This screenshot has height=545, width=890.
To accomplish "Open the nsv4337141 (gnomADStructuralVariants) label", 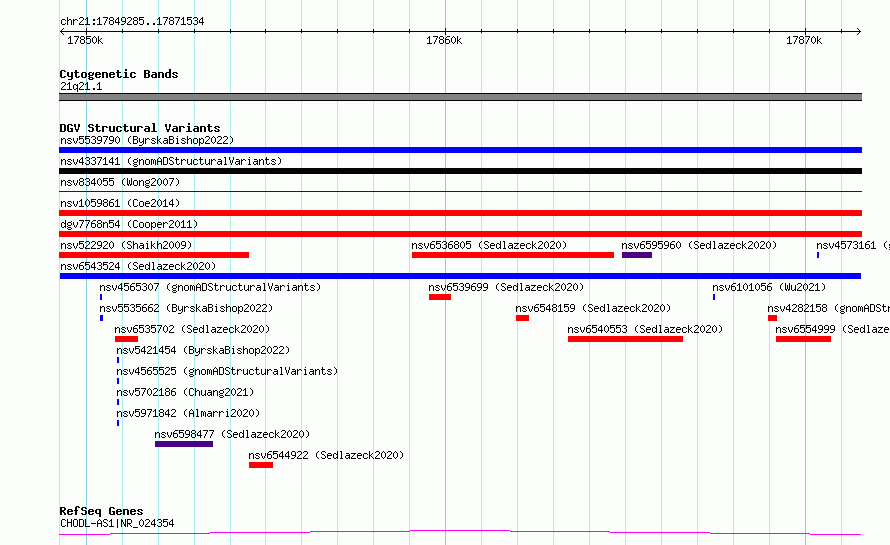I will 171,161.
